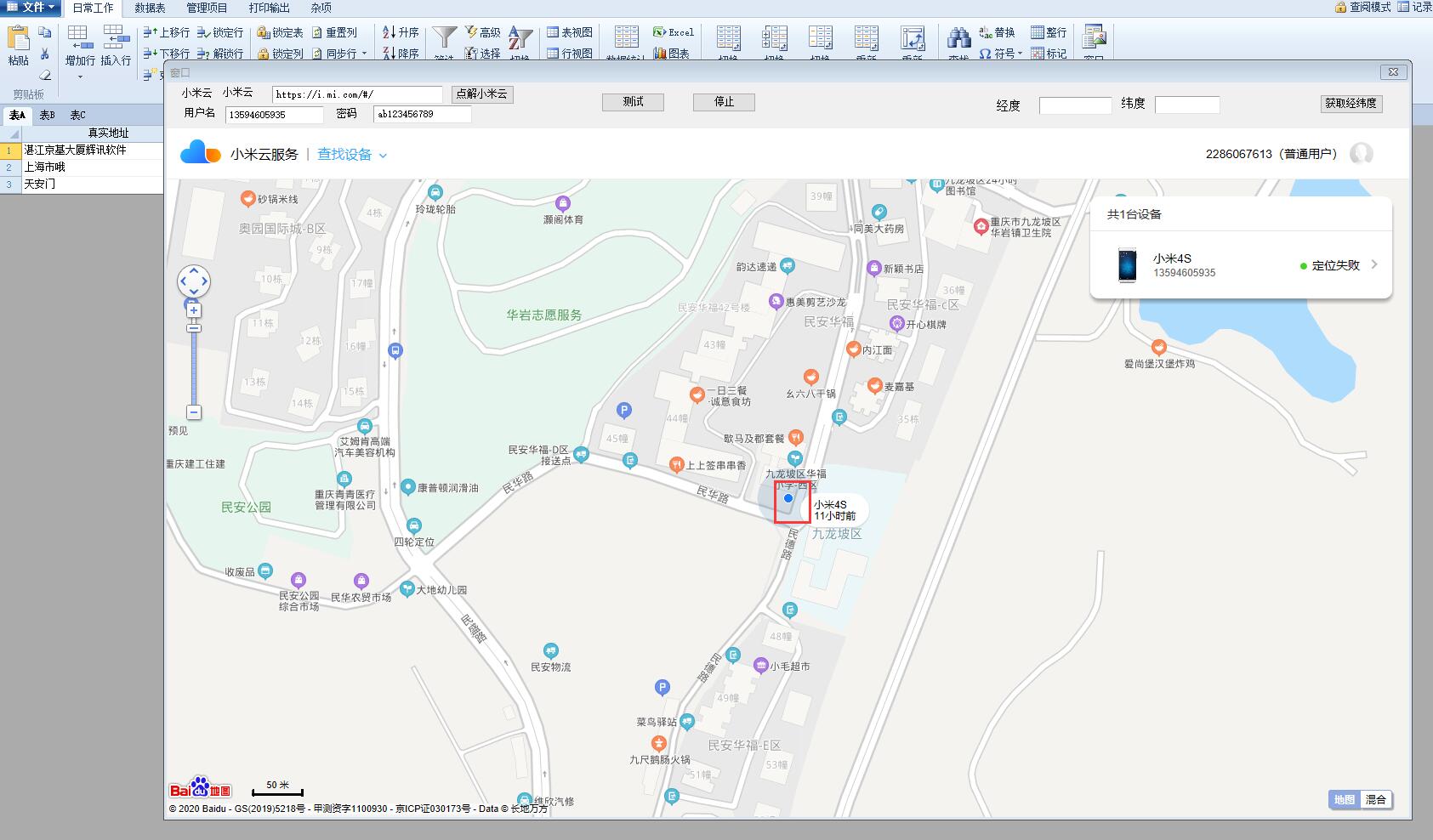Click the Test (测试) button
Viewport: 1433px width, 840px height.
pyautogui.click(x=633, y=102)
